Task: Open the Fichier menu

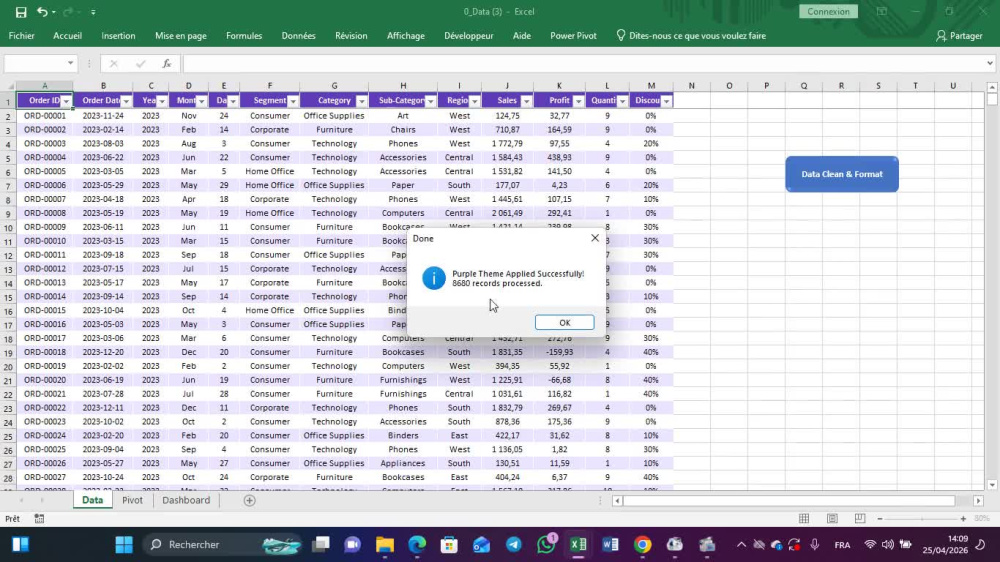Action: (22, 36)
